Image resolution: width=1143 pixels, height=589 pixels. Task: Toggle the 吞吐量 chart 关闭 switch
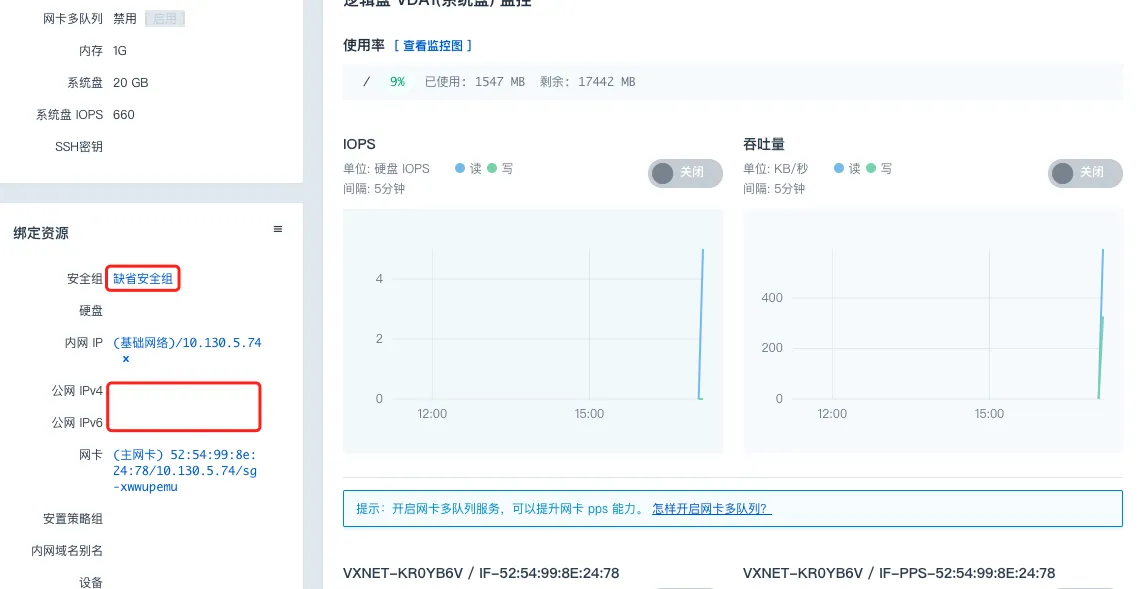click(x=1085, y=173)
